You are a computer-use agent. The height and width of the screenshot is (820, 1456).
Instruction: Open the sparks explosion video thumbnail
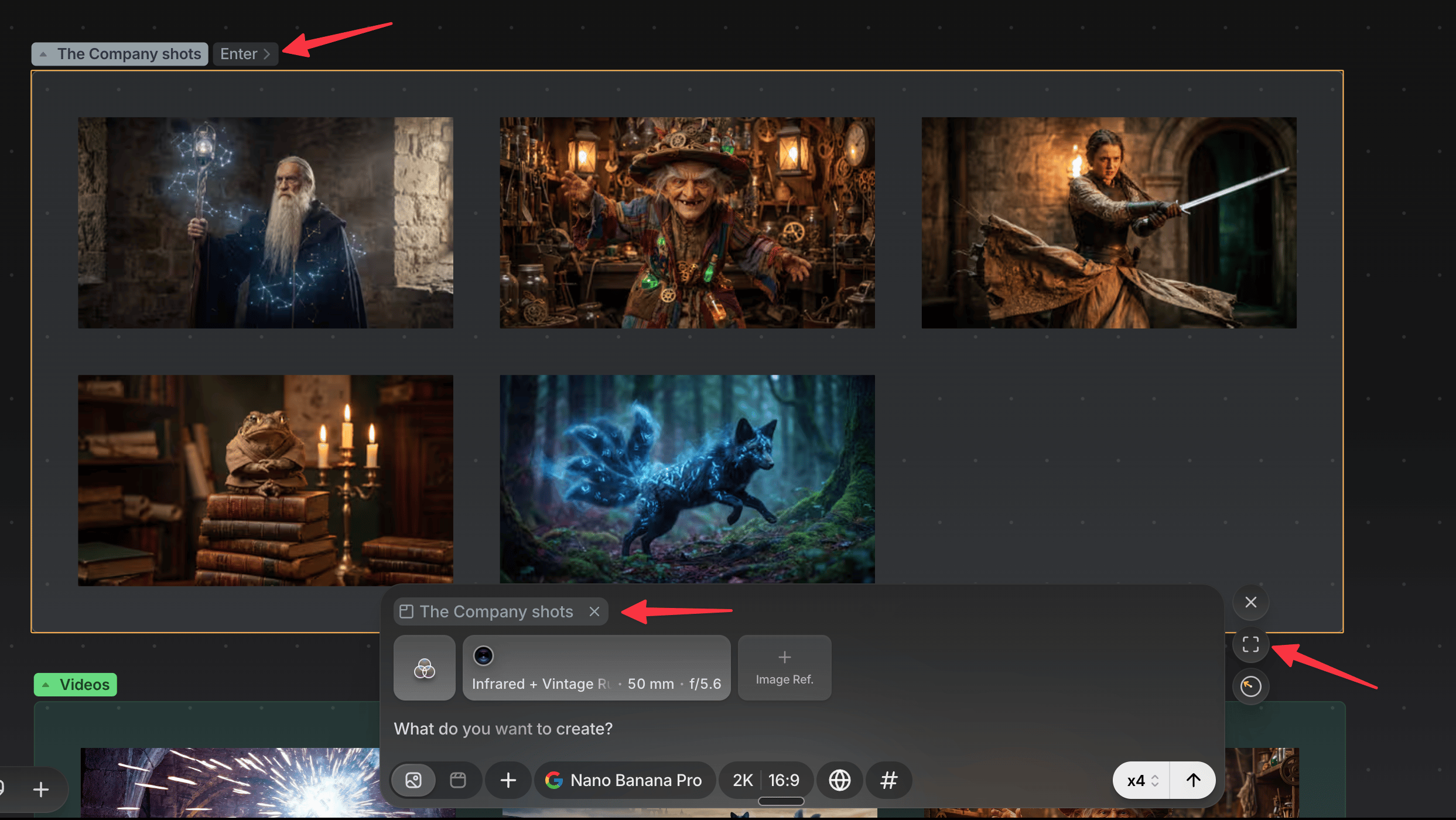230,783
